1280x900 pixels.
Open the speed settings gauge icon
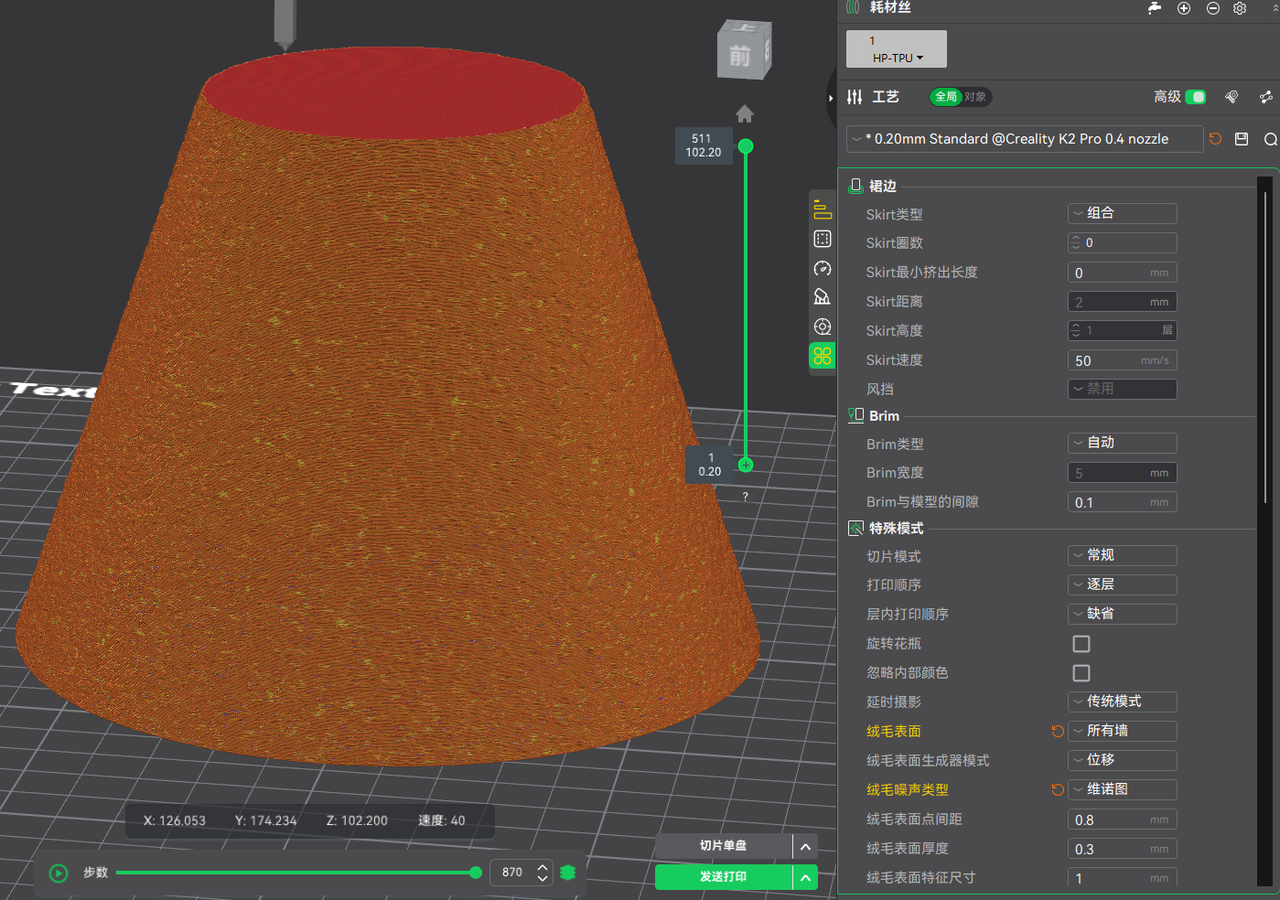pos(822,268)
